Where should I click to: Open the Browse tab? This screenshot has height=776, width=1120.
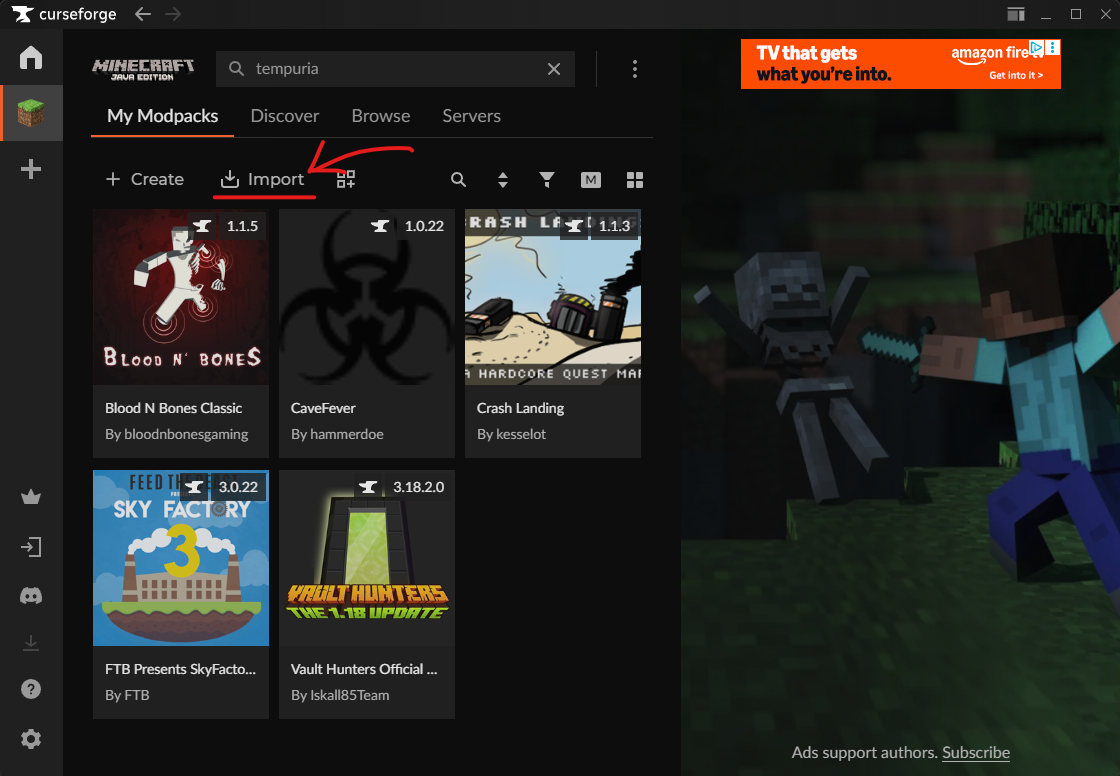coord(381,116)
